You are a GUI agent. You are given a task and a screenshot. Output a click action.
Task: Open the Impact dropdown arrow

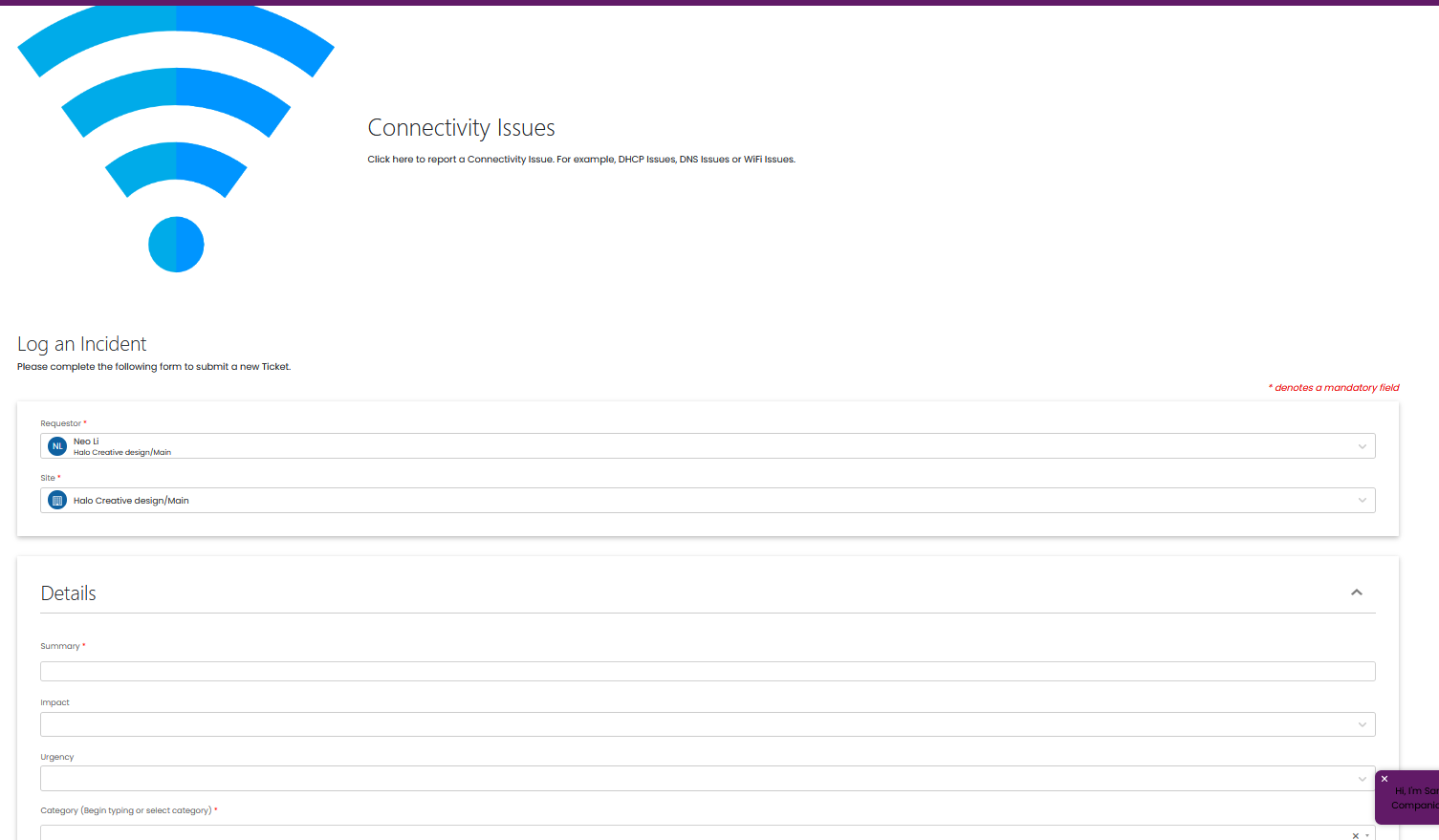pos(1362,724)
